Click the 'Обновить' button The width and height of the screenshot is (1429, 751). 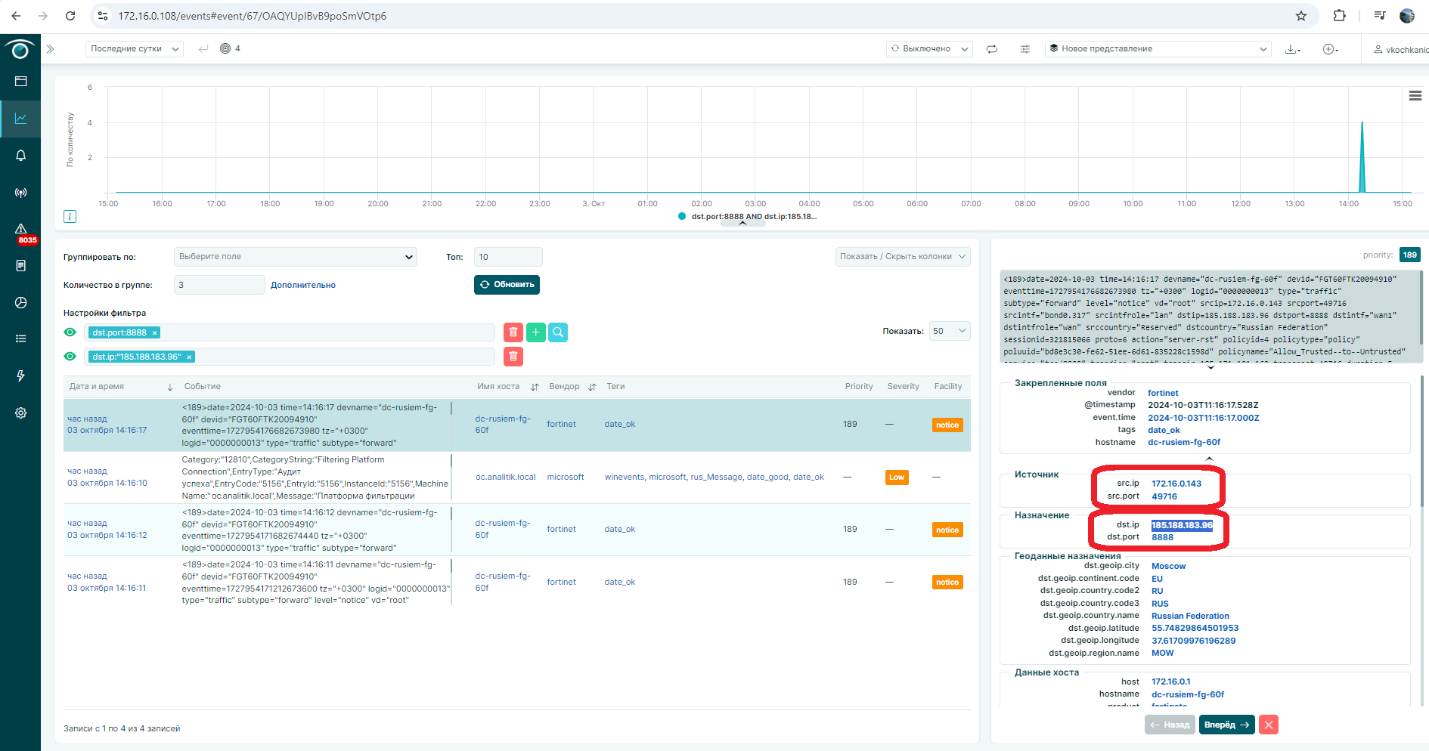point(507,284)
